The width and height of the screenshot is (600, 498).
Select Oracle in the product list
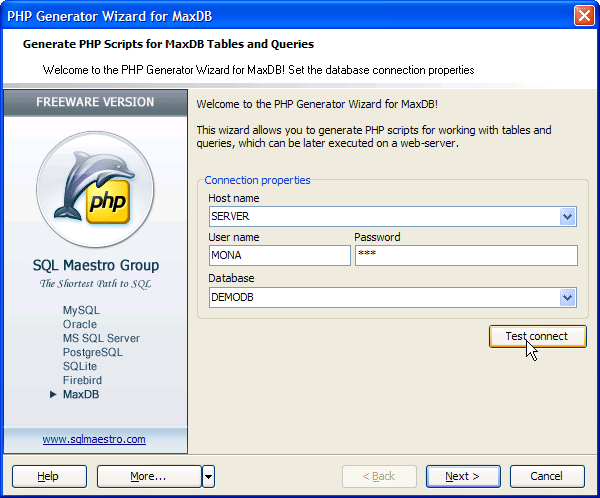click(x=80, y=325)
